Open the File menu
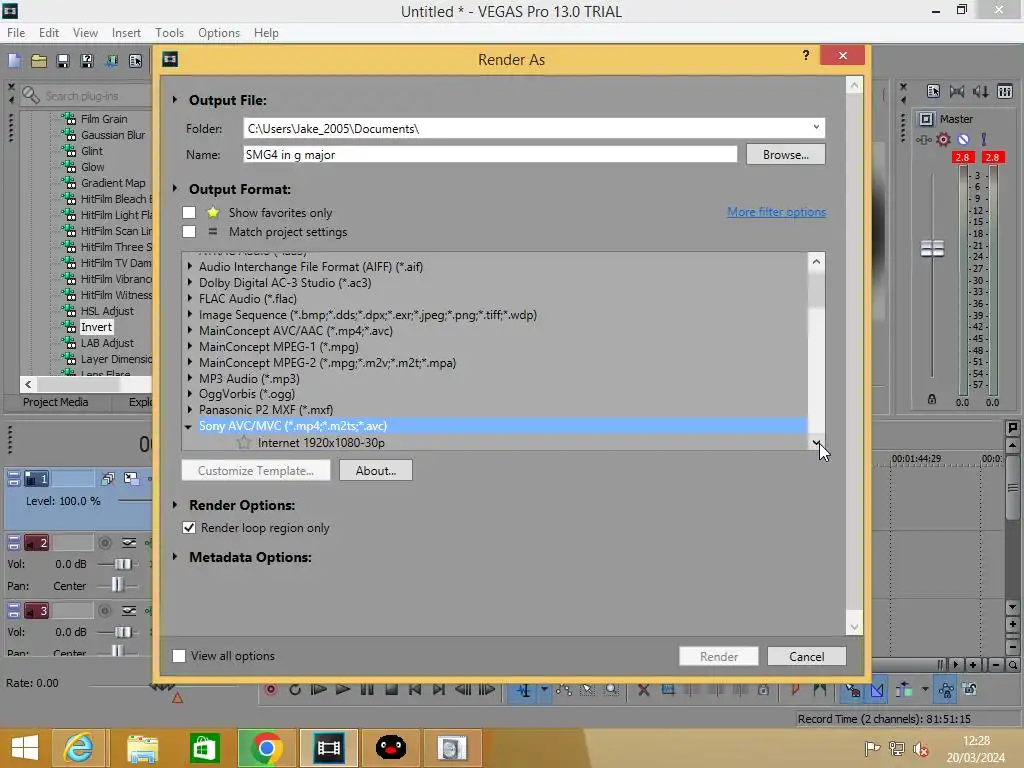Image resolution: width=1024 pixels, height=768 pixels. pos(16,33)
